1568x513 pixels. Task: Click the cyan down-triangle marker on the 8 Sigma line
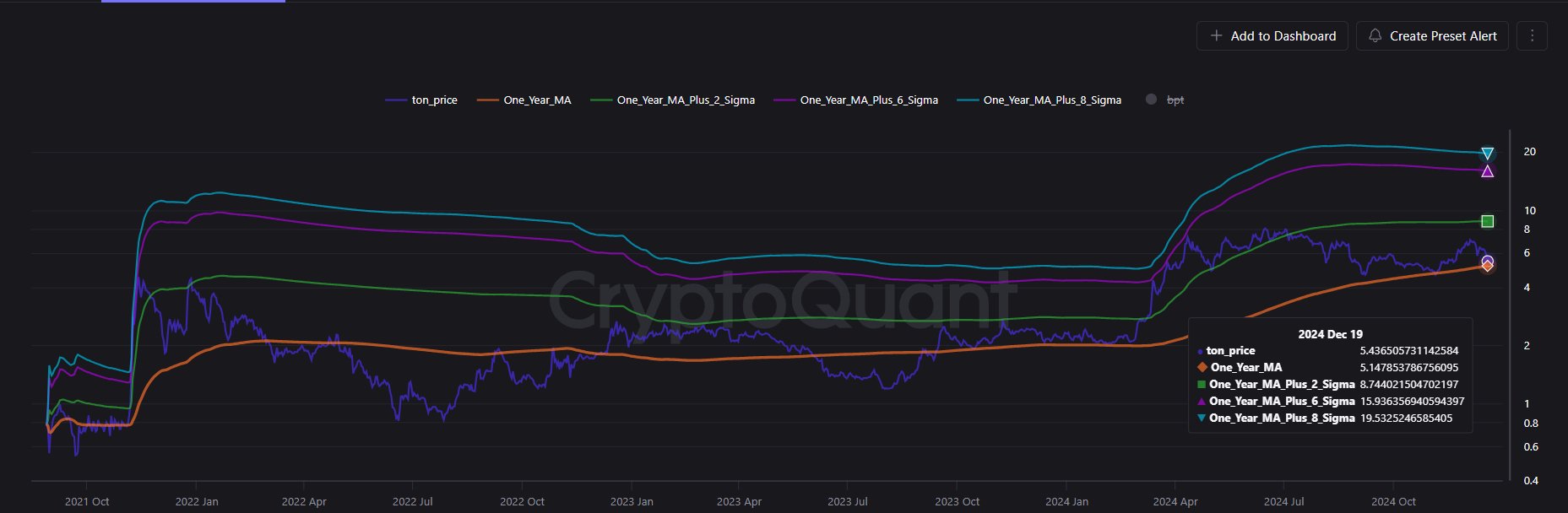pyautogui.click(x=1487, y=154)
